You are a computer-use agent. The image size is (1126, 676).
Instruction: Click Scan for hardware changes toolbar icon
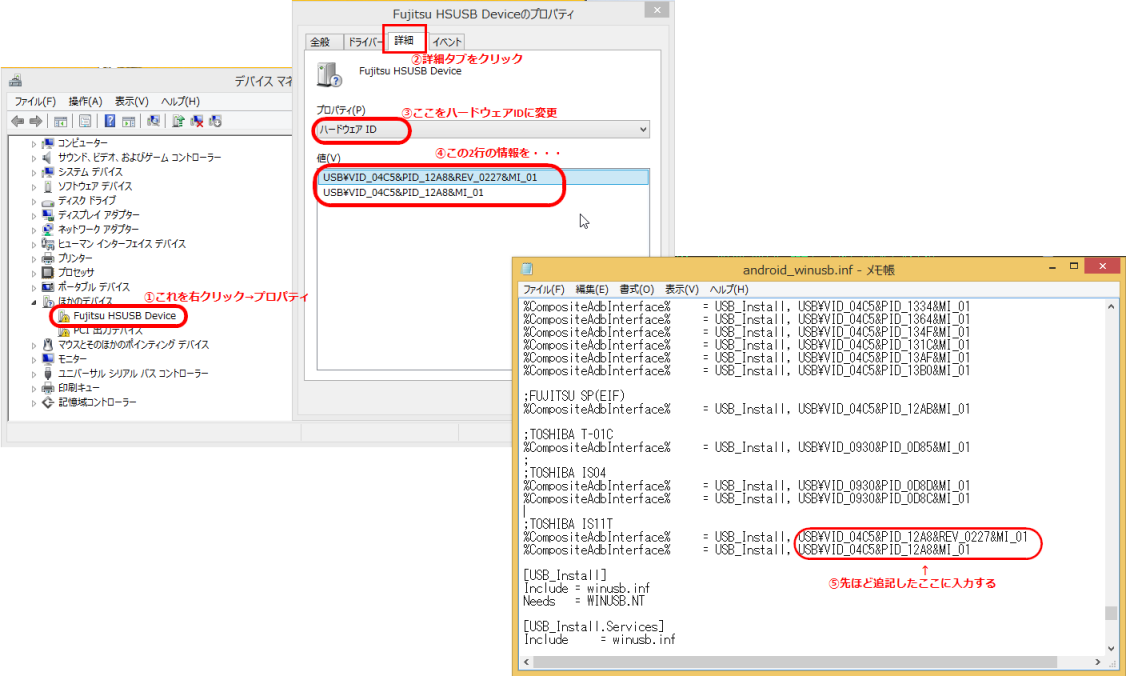[x=153, y=121]
